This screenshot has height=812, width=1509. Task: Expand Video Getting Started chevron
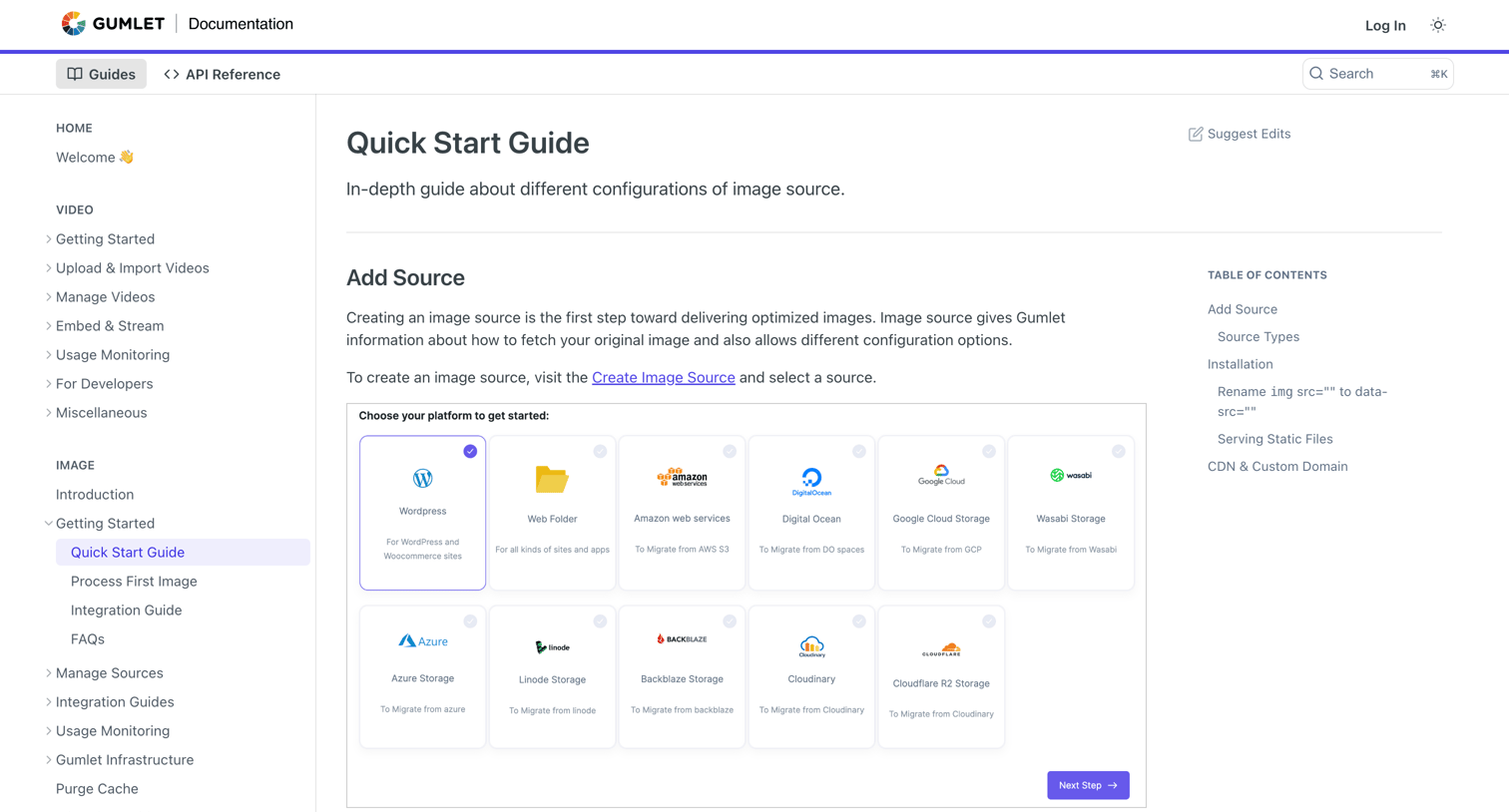click(48, 239)
